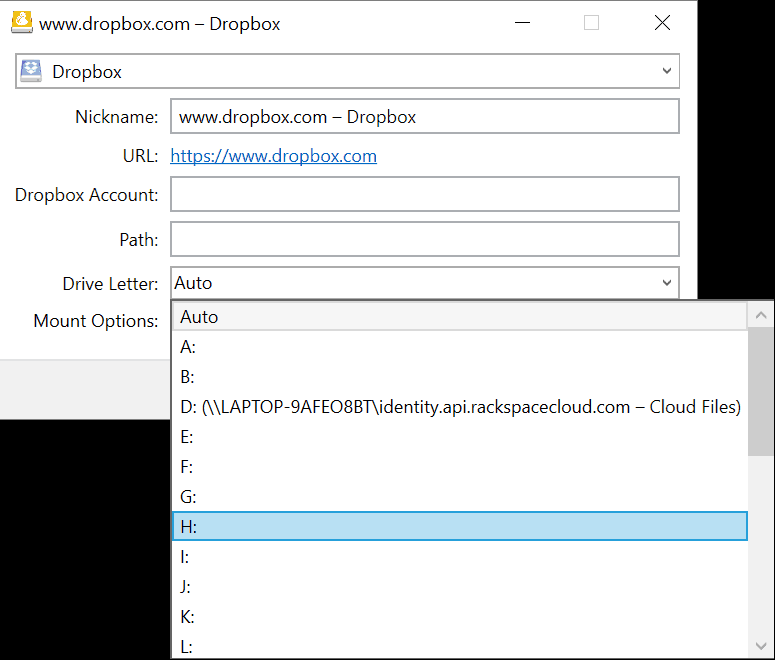Click the Dropbox drive icon in protocol selector
775x660 pixels.
(31, 71)
